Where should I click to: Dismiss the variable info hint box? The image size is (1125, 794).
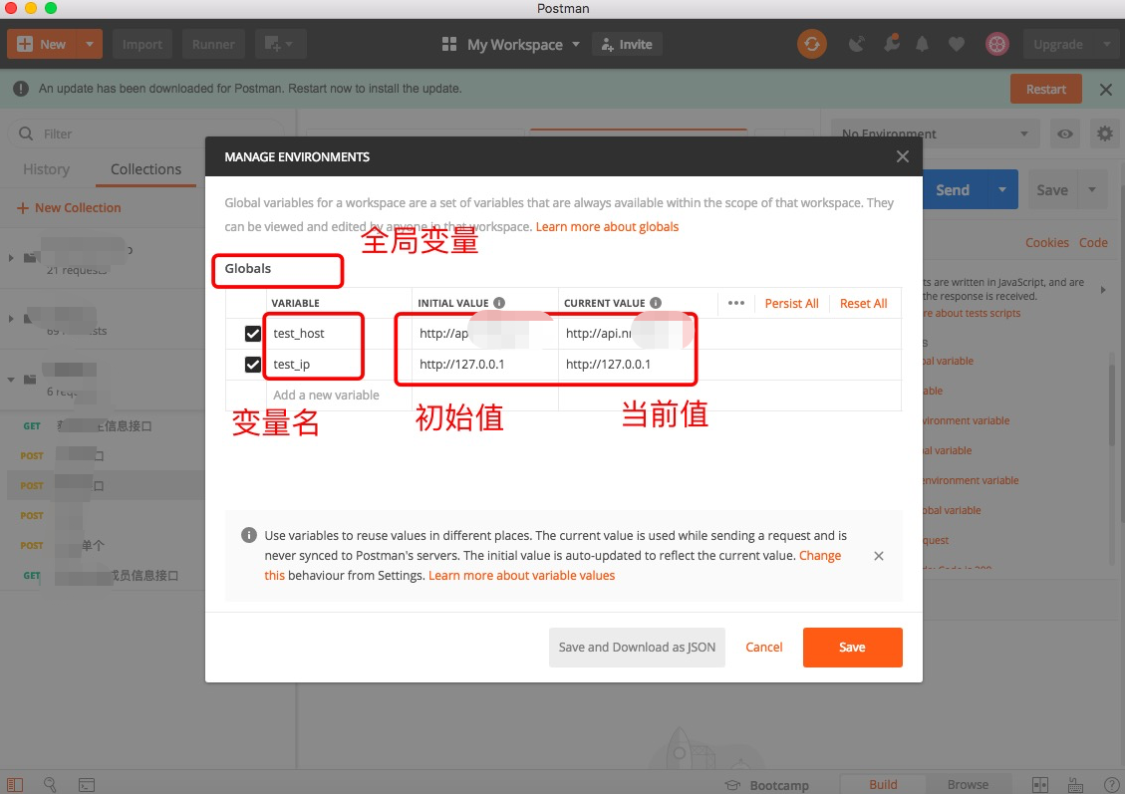(878, 556)
